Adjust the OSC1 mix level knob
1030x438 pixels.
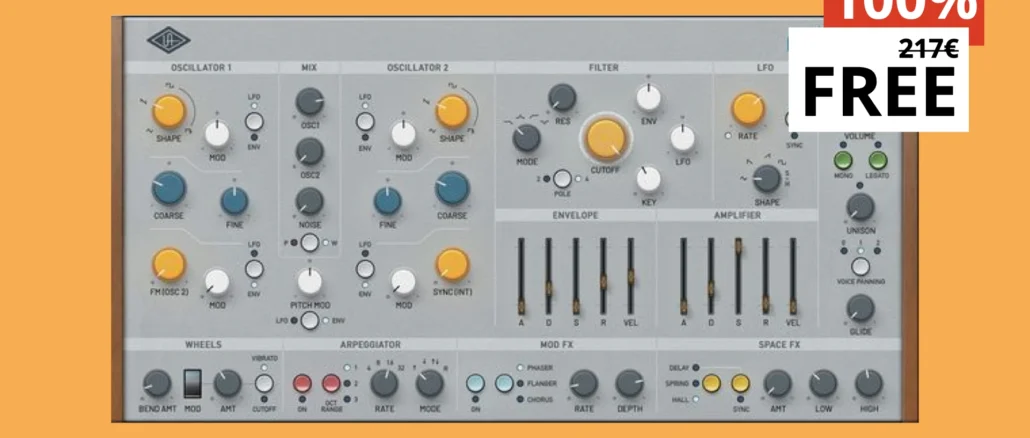point(309,102)
